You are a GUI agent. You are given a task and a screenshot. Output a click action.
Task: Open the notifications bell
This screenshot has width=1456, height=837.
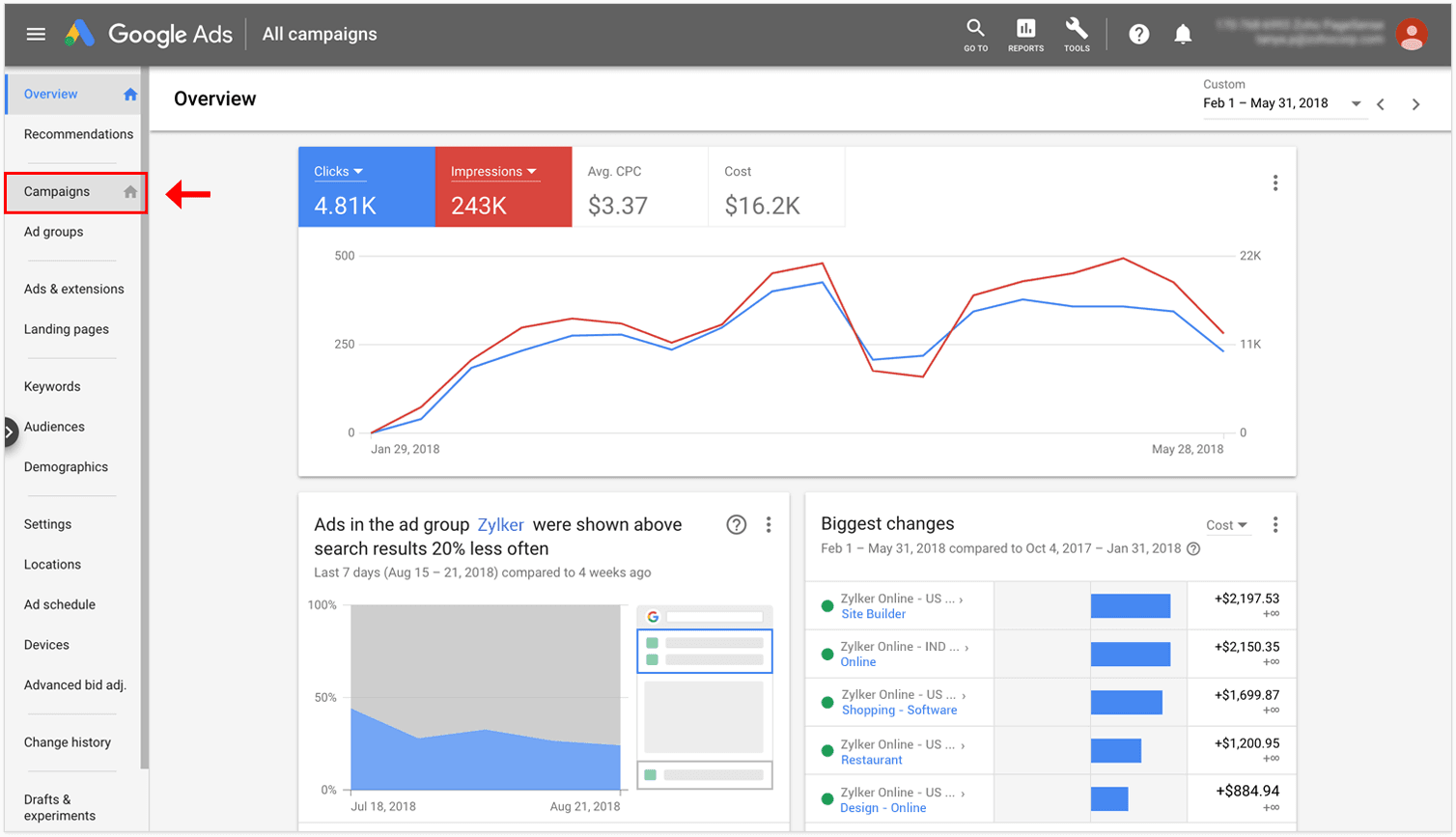coord(1183,35)
